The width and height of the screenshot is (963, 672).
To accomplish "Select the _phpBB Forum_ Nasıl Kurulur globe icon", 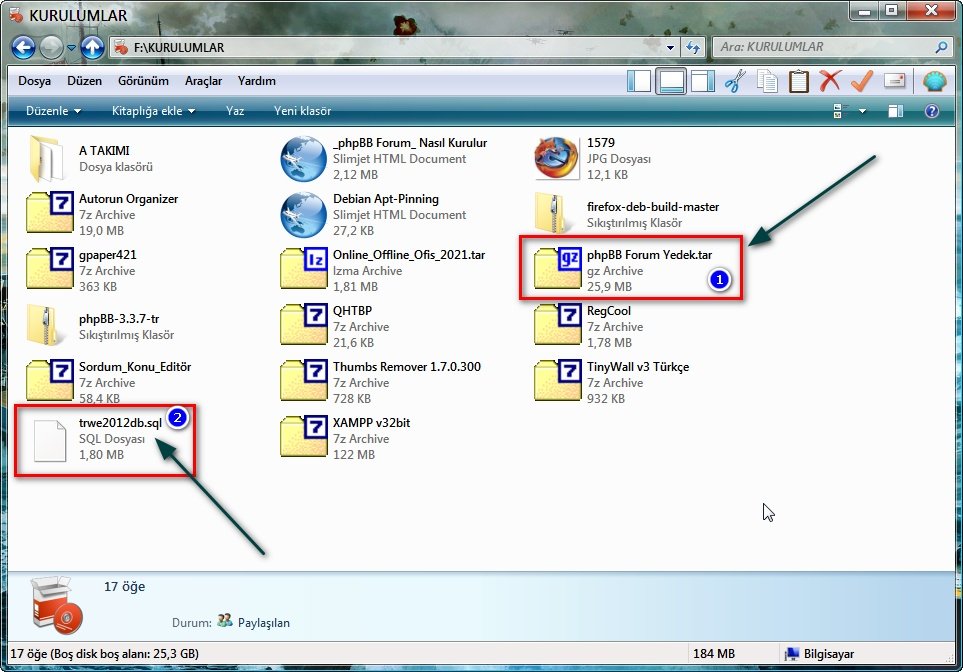I will click(x=303, y=158).
